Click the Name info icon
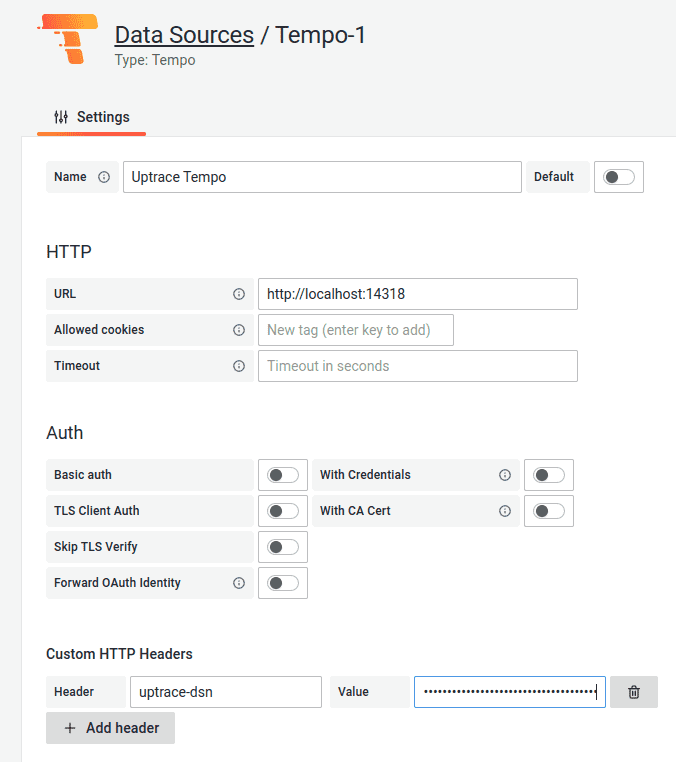The width and height of the screenshot is (676, 762). point(104,177)
